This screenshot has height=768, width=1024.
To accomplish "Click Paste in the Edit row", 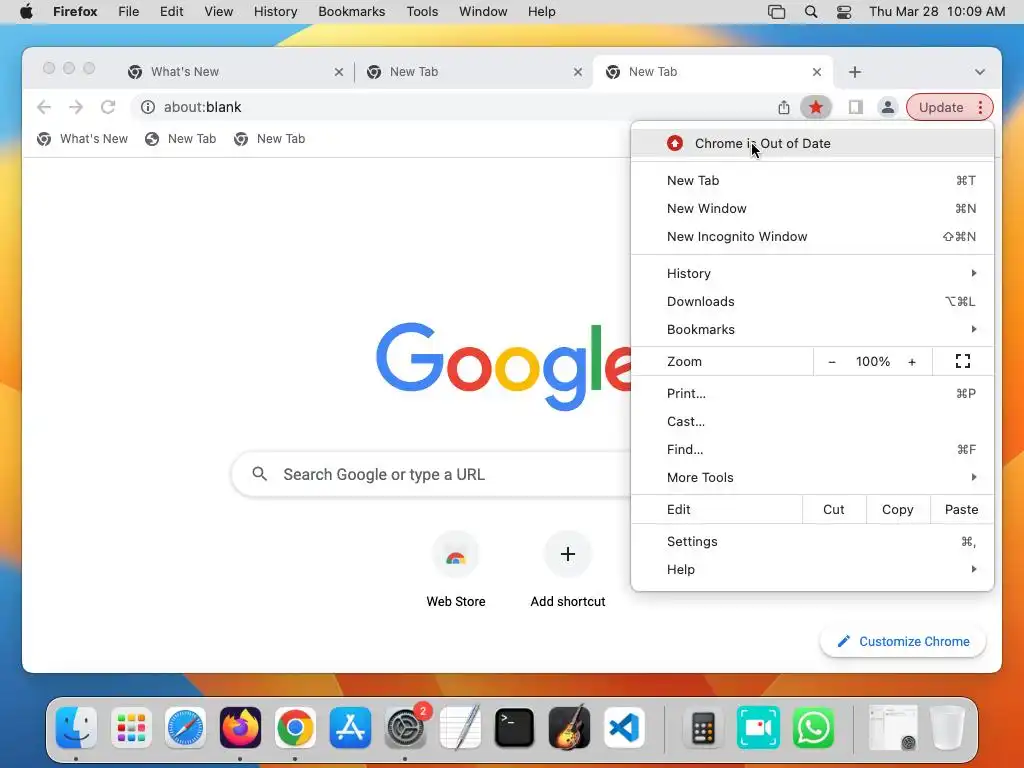I will click(961, 509).
